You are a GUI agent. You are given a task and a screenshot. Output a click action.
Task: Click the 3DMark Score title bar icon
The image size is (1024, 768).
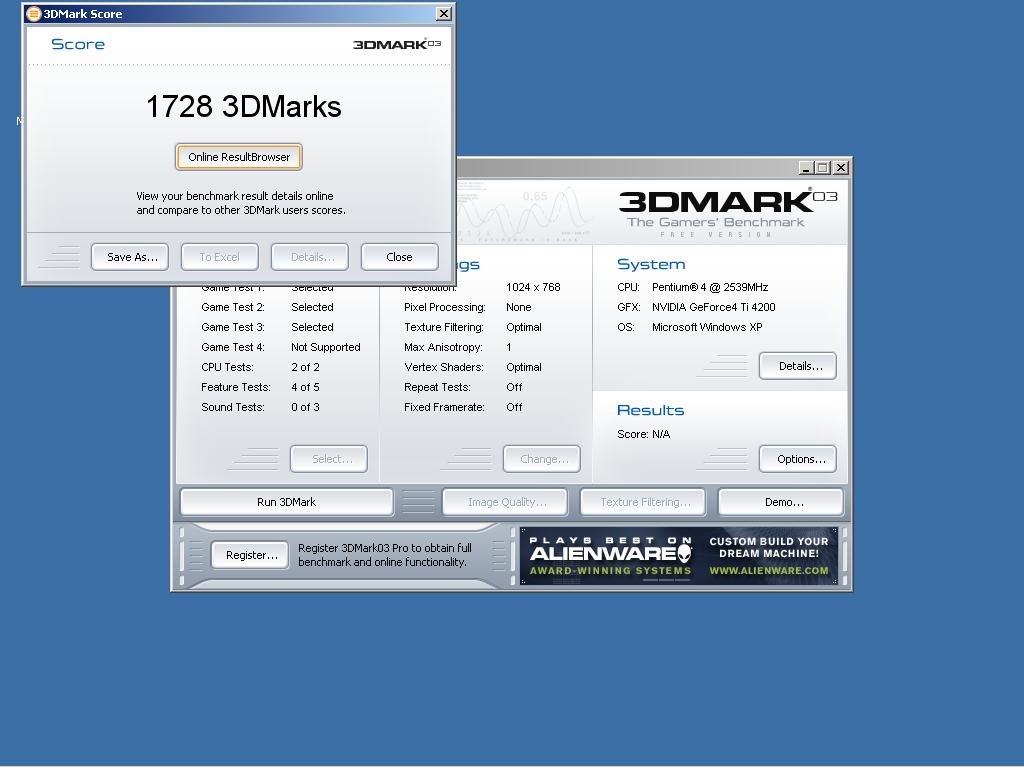[33, 14]
